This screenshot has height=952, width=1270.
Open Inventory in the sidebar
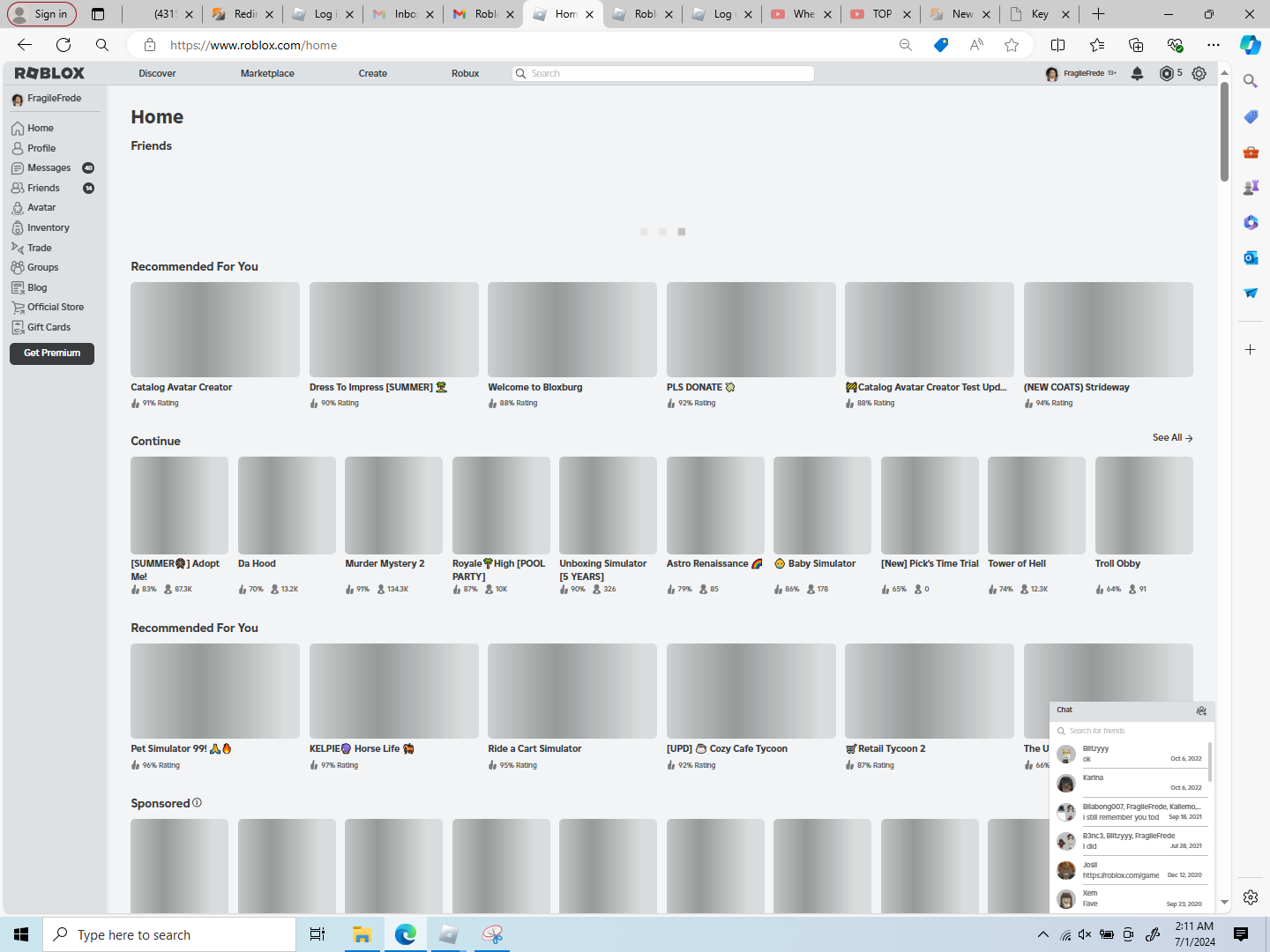click(41, 227)
